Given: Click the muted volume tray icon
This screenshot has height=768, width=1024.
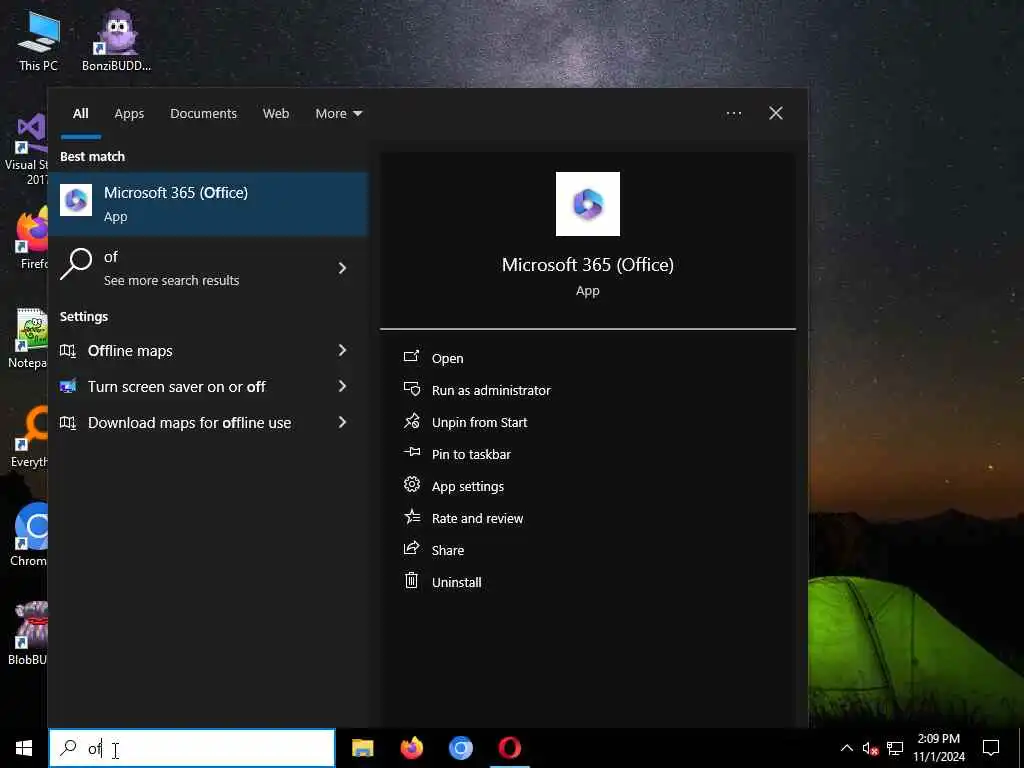Looking at the screenshot, I should click(x=870, y=748).
